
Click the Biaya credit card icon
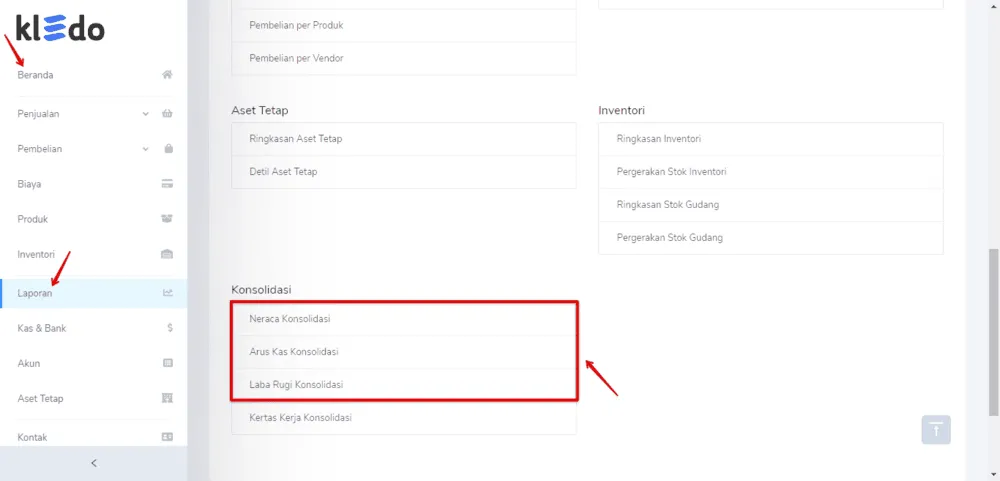168,184
